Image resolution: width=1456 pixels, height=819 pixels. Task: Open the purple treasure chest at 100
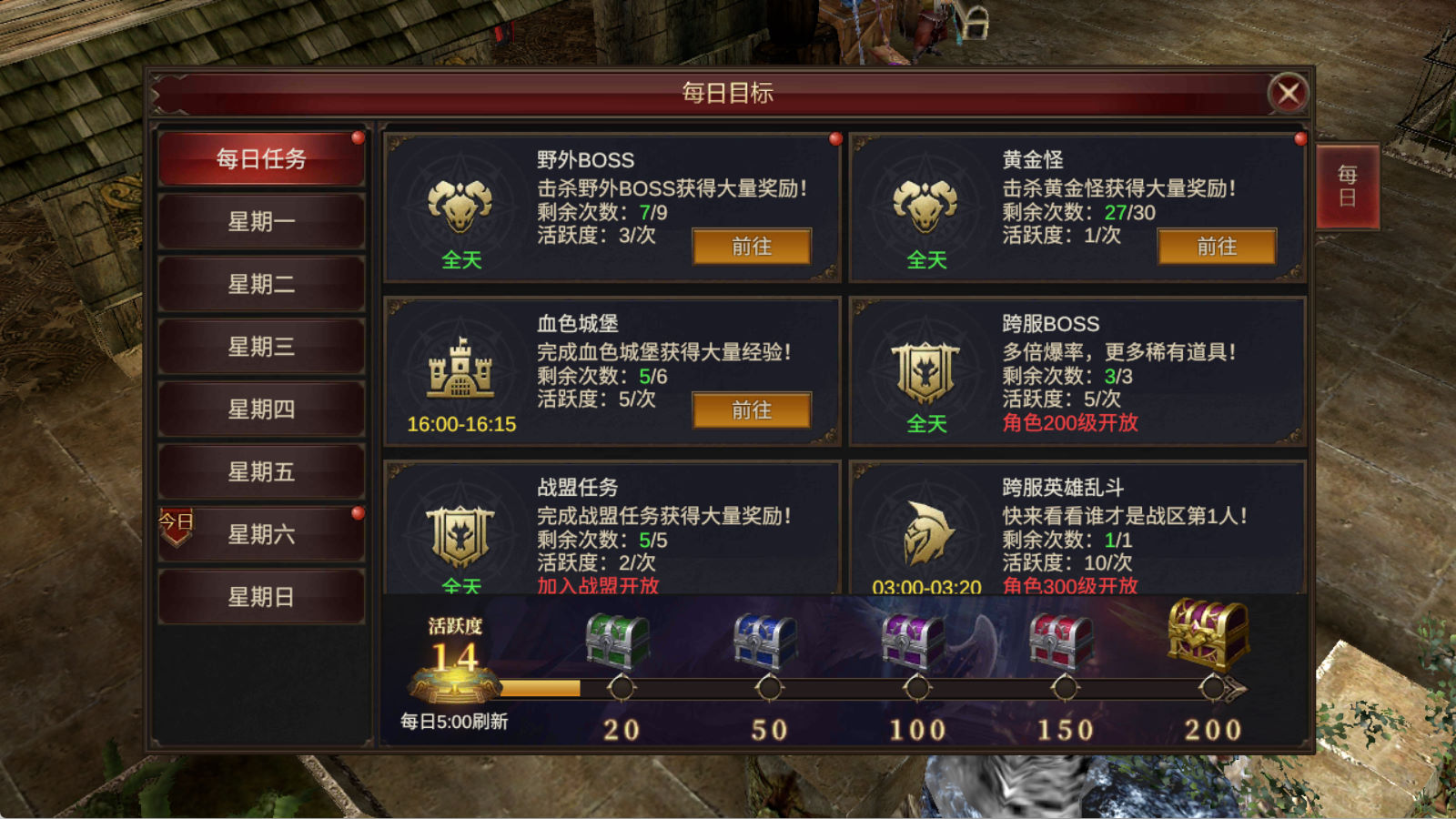[x=914, y=642]
